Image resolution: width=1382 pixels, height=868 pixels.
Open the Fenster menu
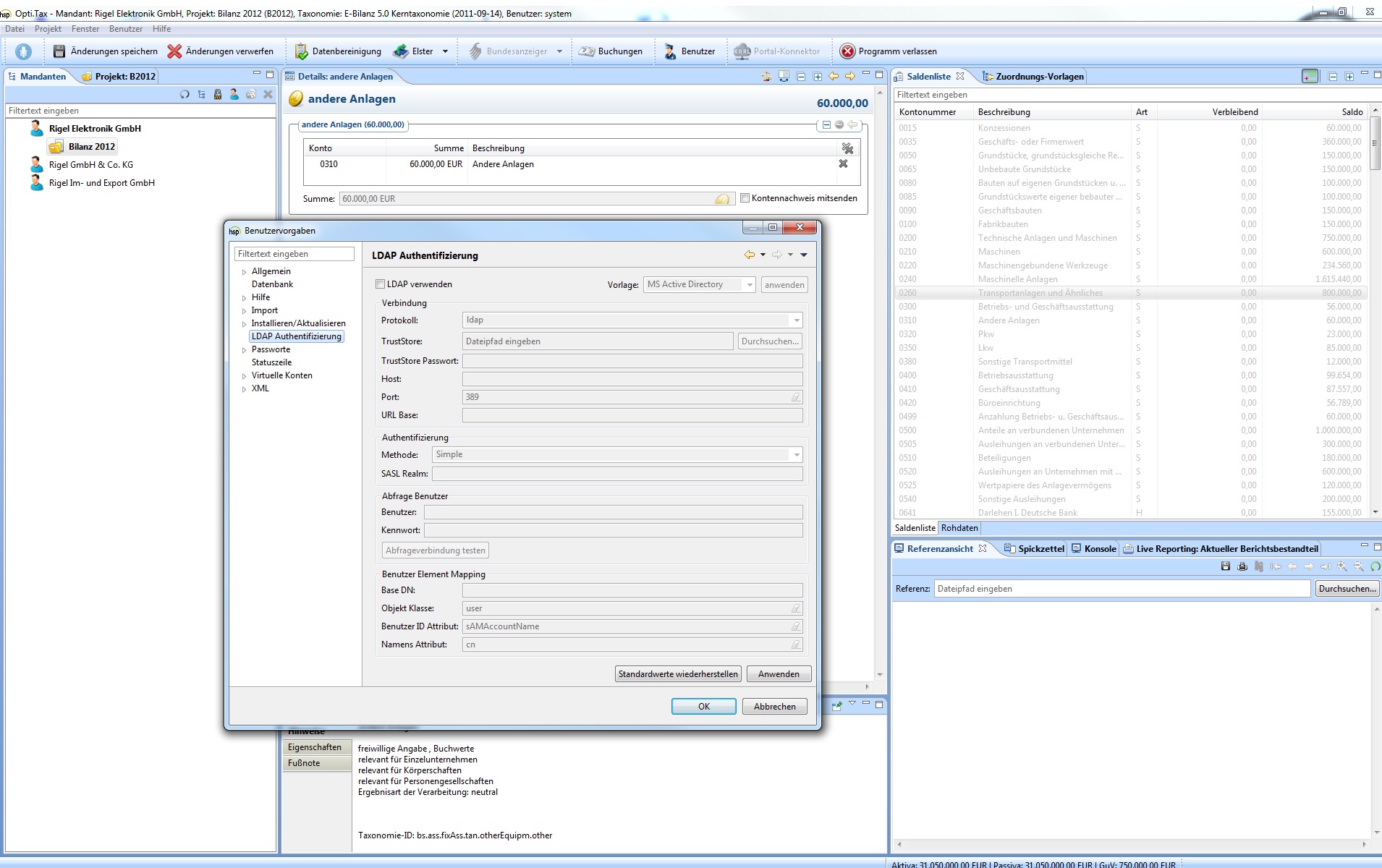[85, 29]
